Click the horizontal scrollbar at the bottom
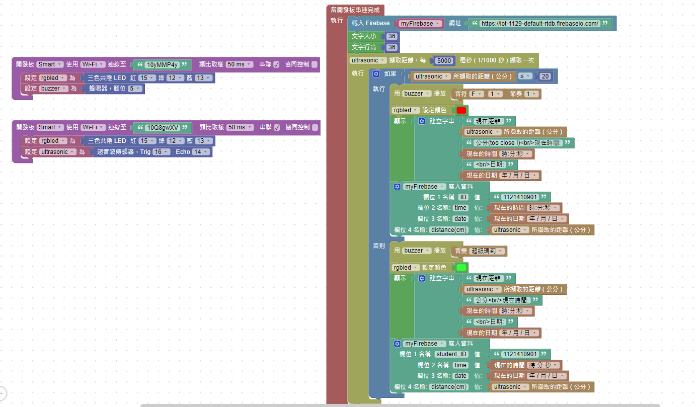 tap(400, 404)
